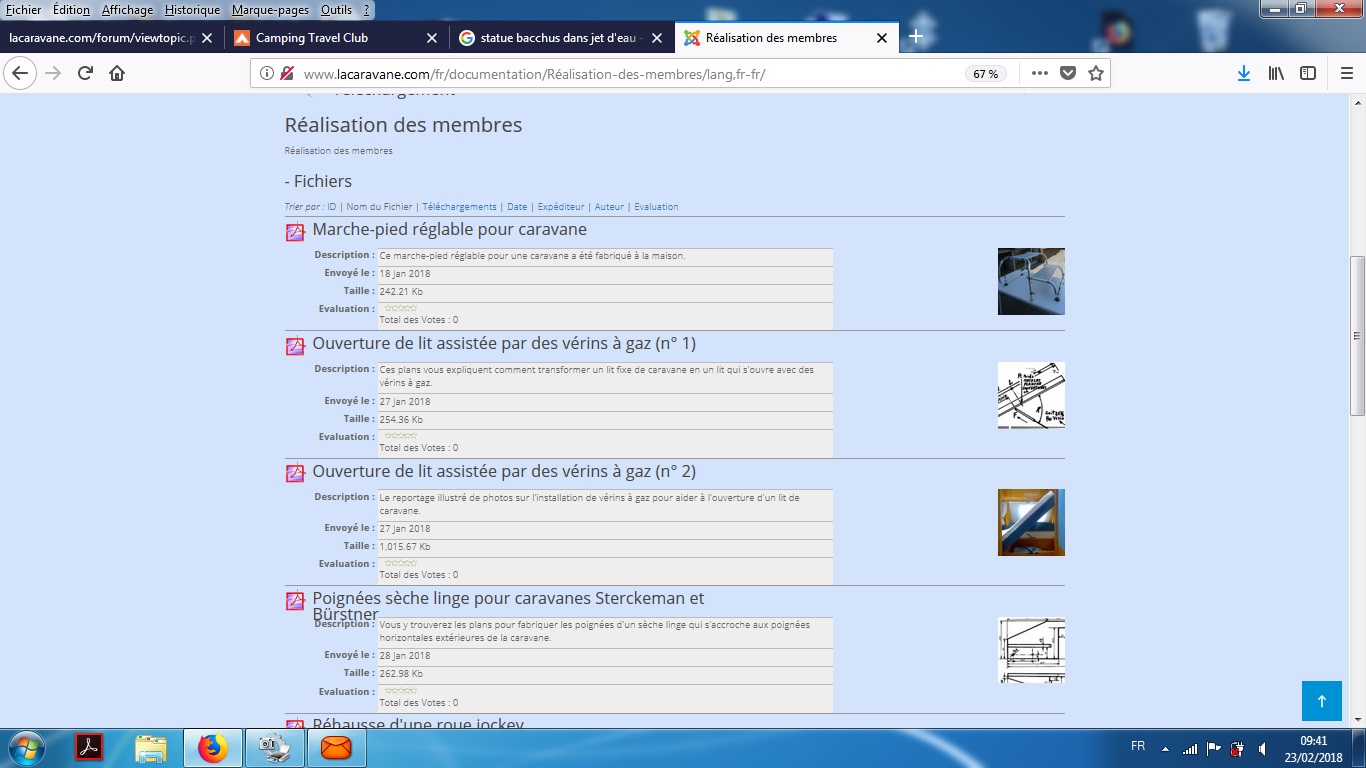Click the marche-pied thumbnail image

pos(1031,281)
